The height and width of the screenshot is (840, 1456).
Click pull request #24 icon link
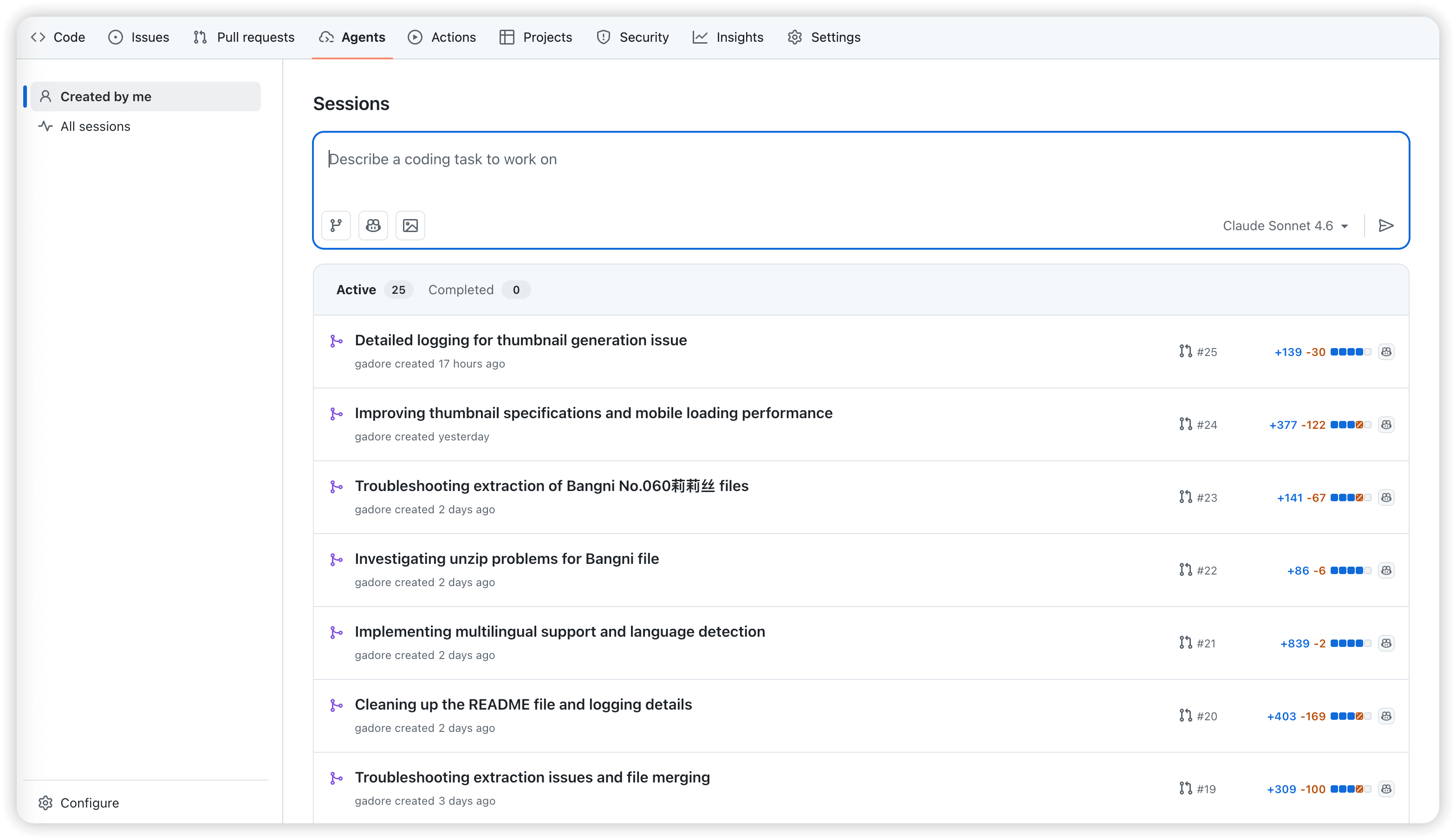[1185, 424]
